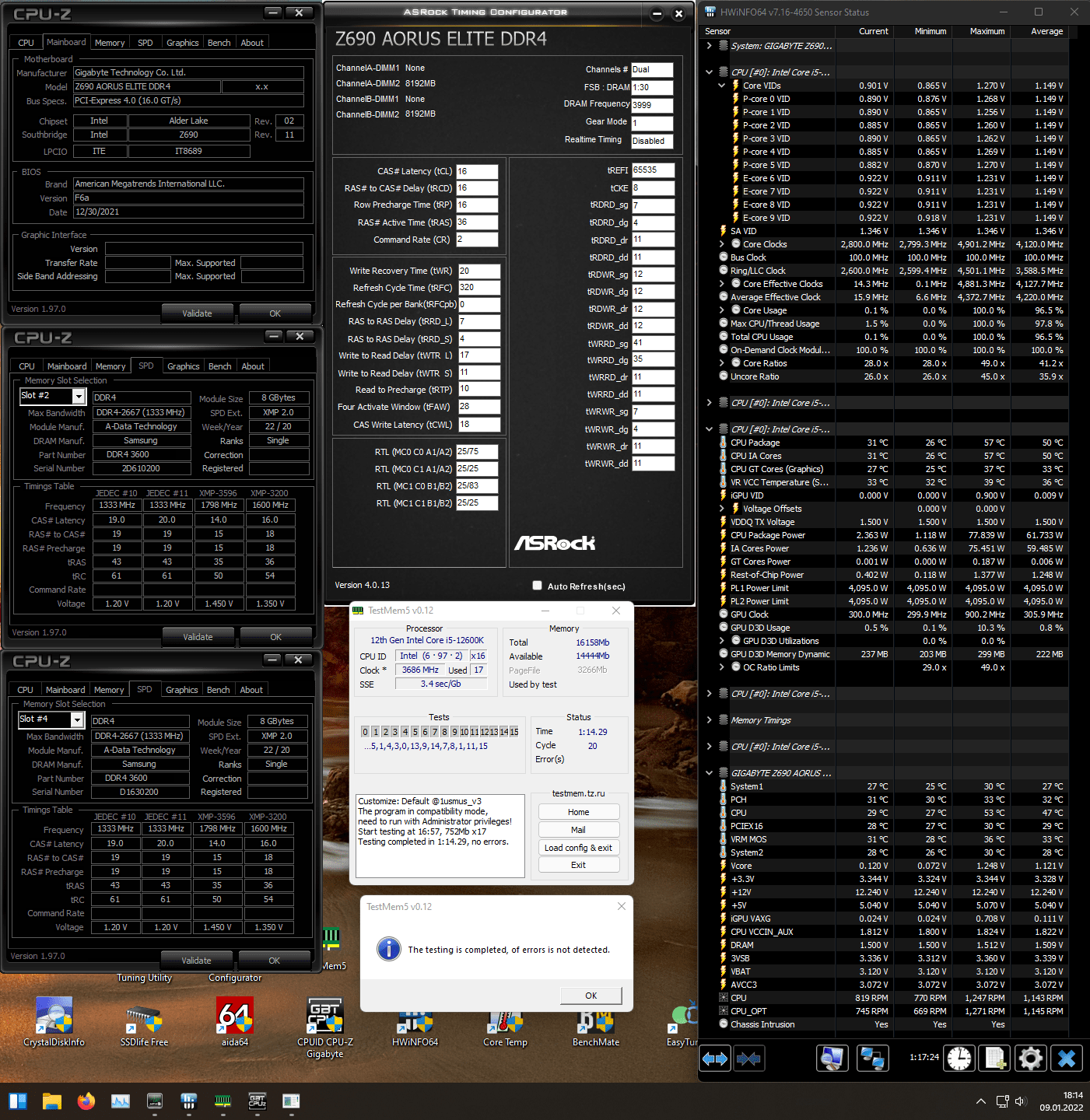Click Mail button in TestMem5
This screenshot has height=1120, width=1090.
point(578,830)
